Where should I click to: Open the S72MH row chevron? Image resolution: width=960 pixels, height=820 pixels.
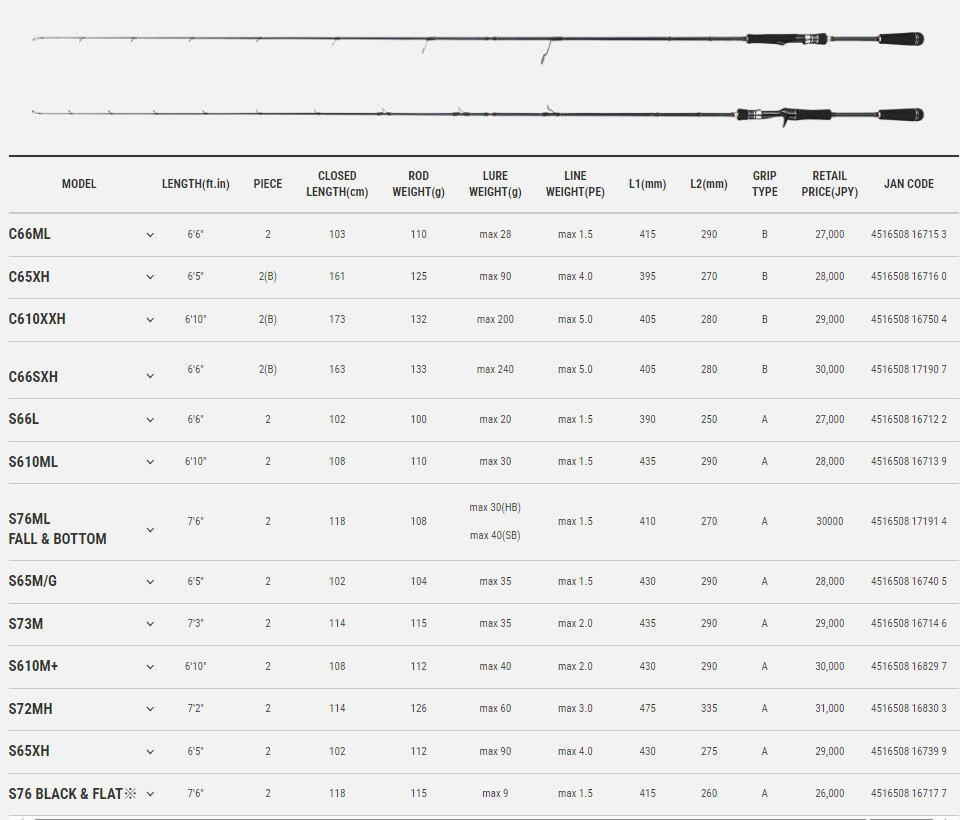pos(150,709)
